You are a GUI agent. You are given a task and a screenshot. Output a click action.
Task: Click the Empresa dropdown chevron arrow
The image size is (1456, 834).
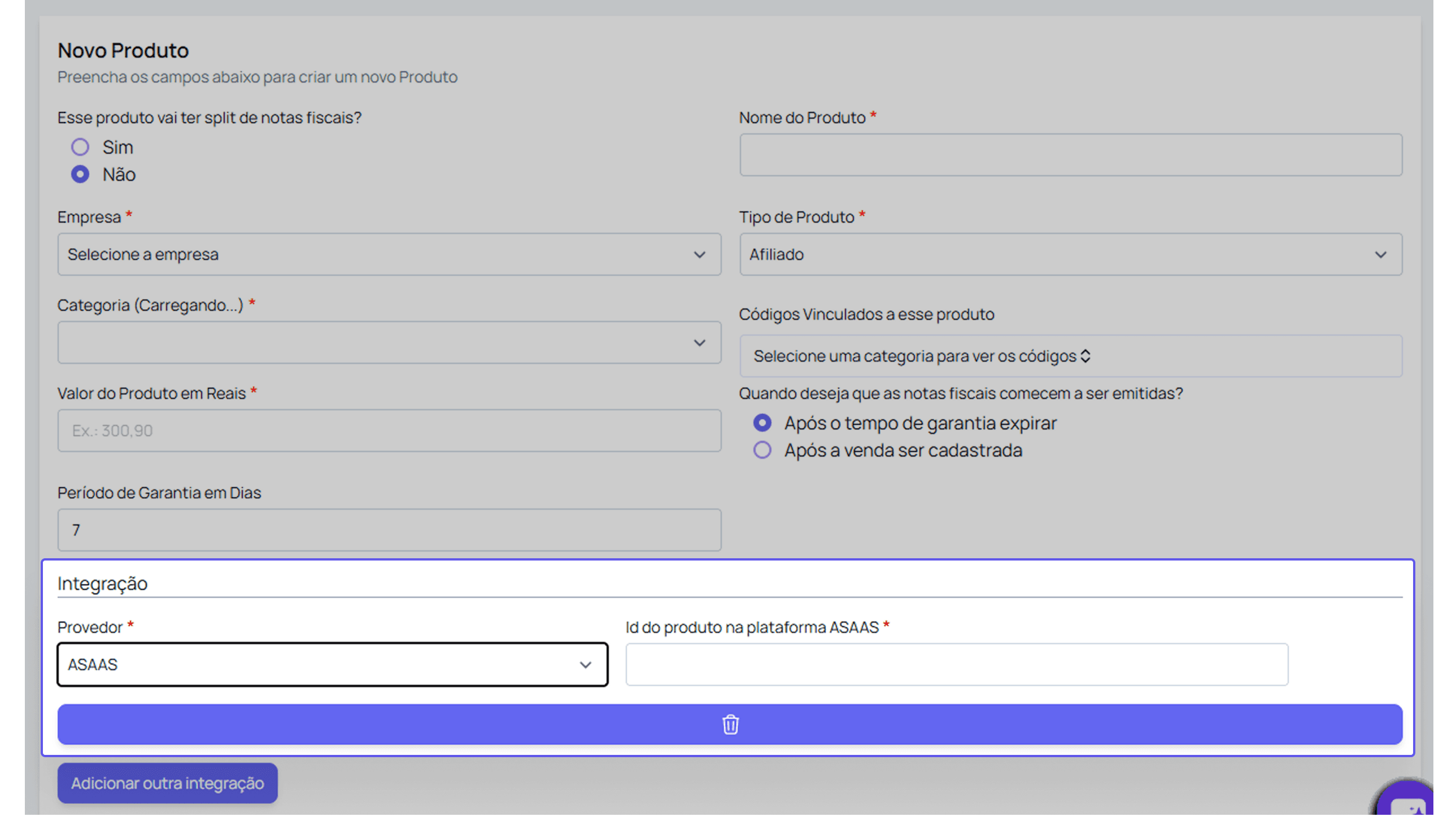pos(699,255)
